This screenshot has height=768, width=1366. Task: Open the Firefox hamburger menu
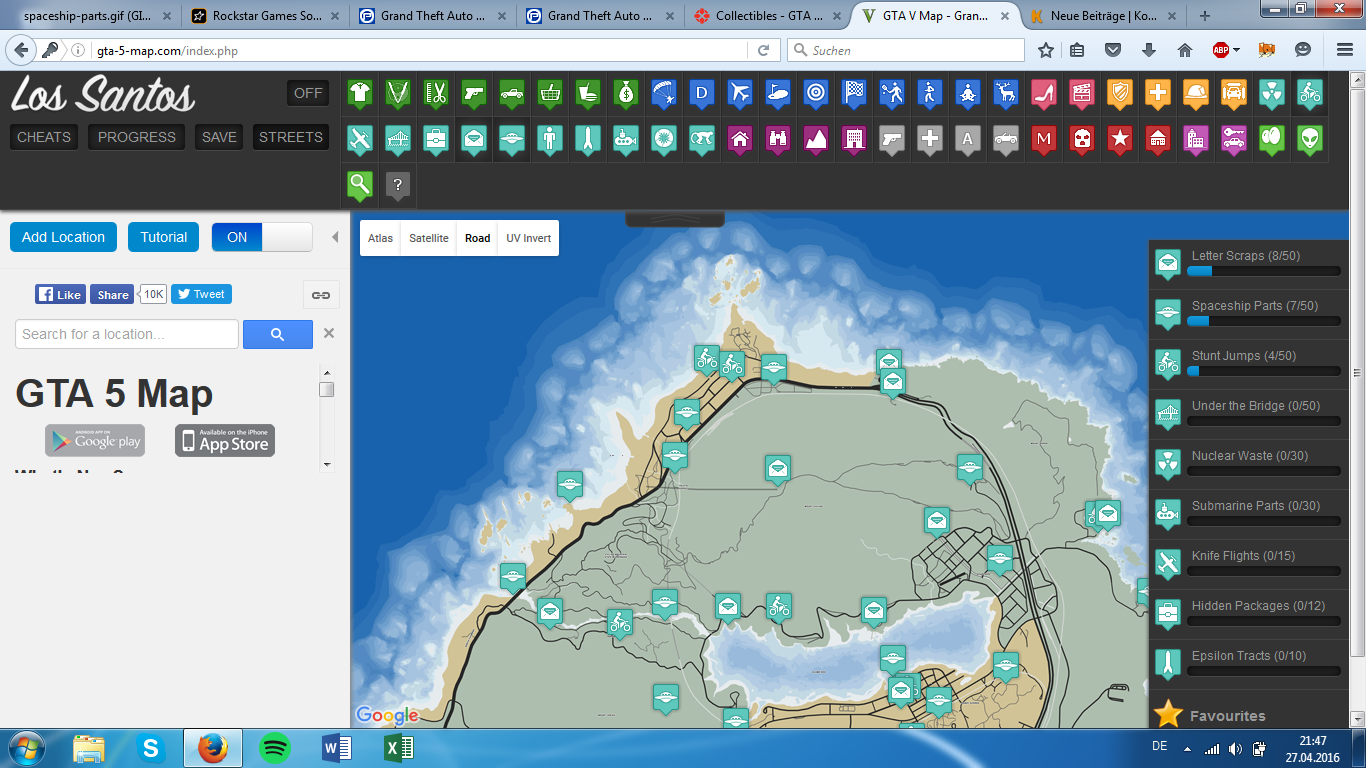1344,50
